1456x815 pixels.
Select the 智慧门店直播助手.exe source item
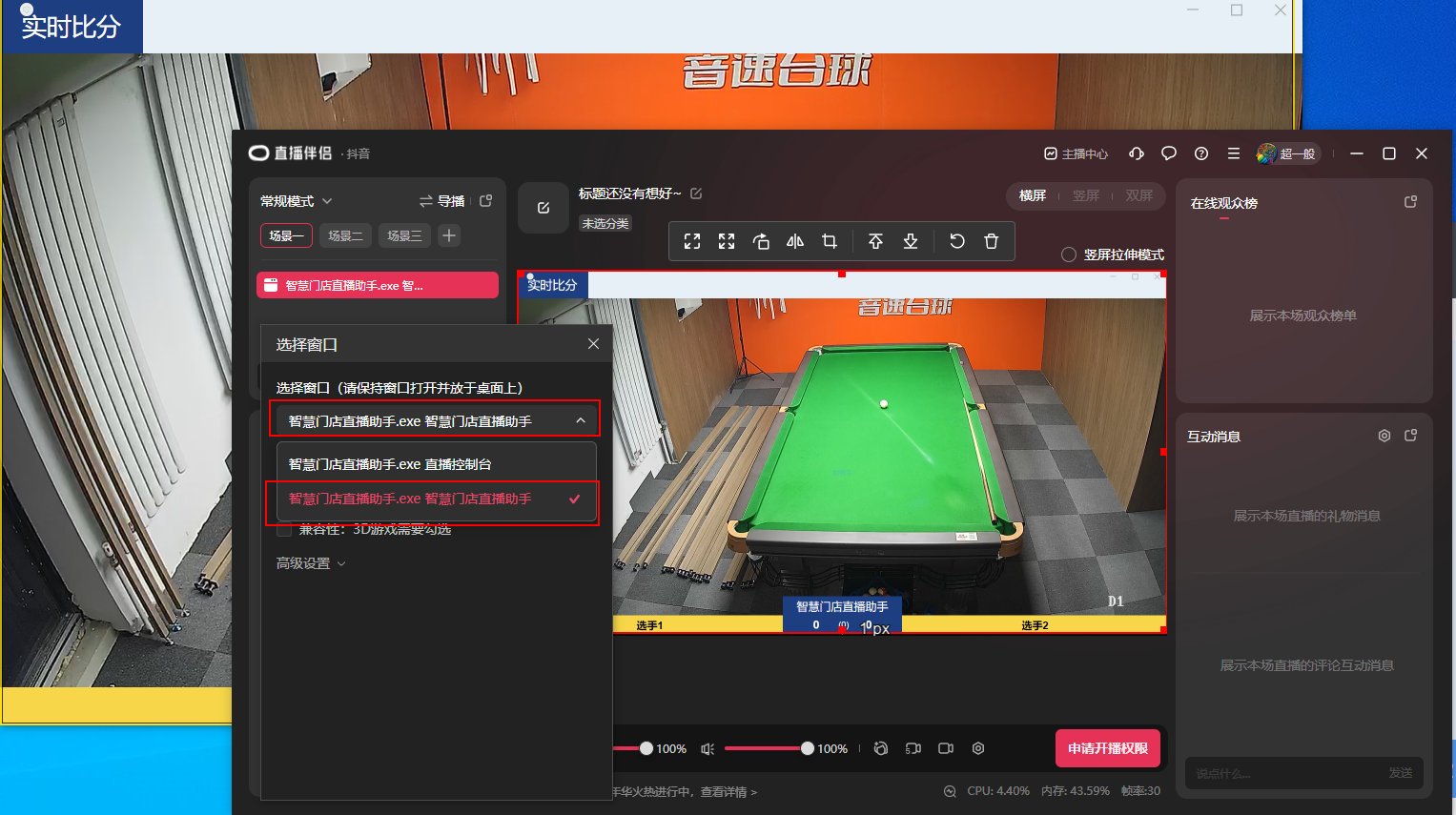click(x=378, y=285)
